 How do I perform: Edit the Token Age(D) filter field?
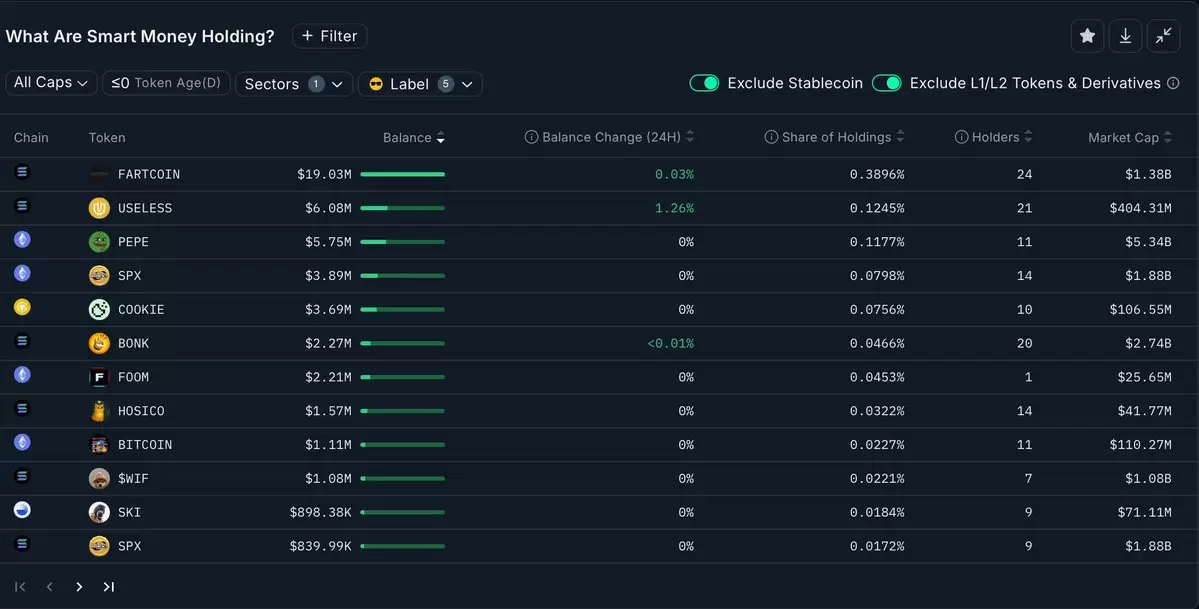(167, 83)
